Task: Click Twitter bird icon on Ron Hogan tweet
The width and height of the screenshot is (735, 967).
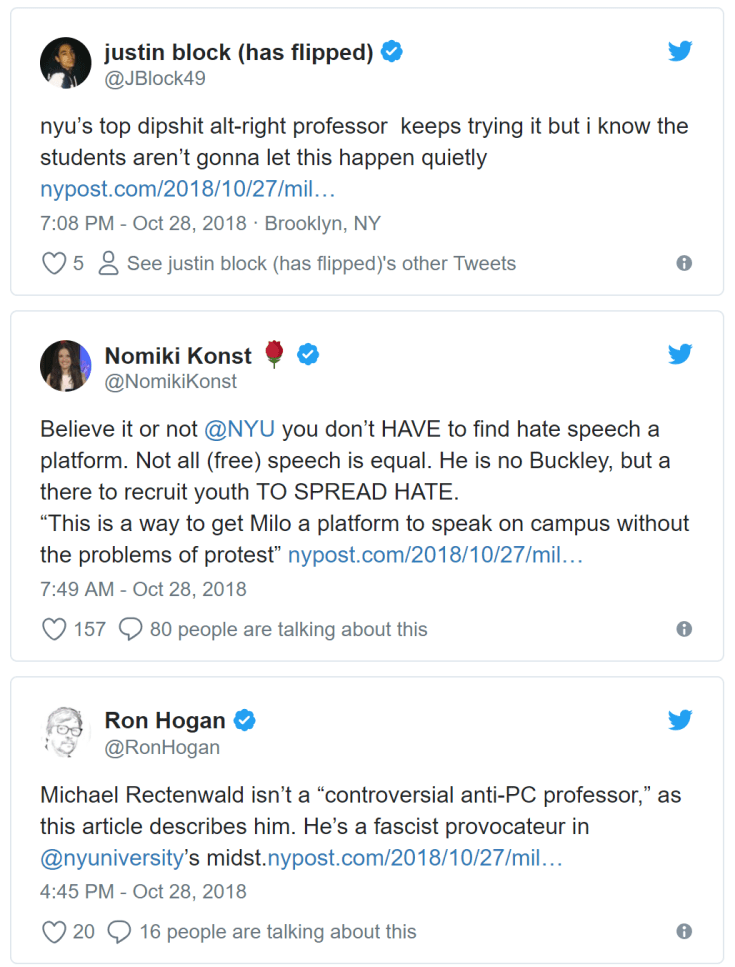Action: [680, 720]
